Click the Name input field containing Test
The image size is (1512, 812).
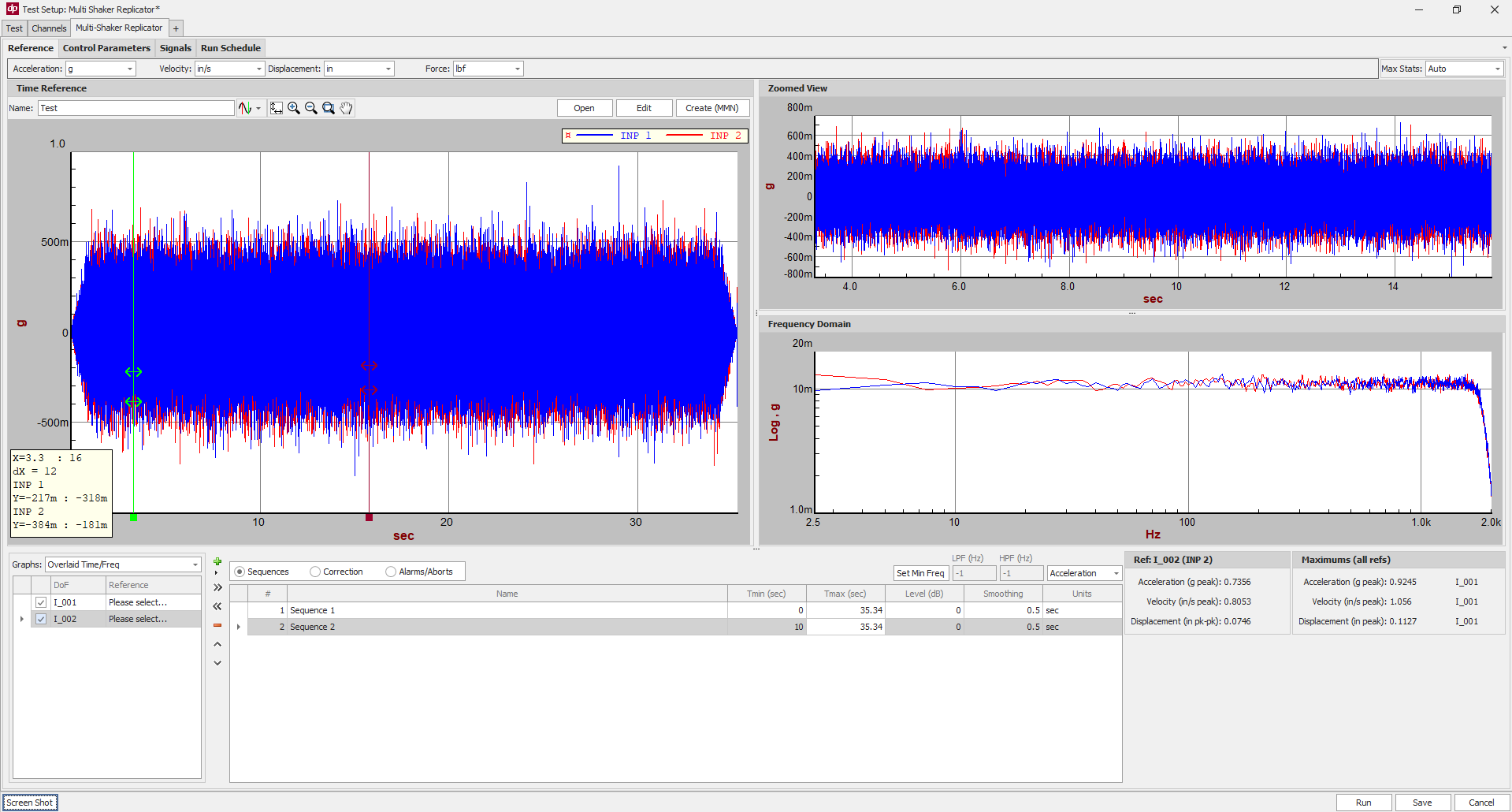coord(136,108)
